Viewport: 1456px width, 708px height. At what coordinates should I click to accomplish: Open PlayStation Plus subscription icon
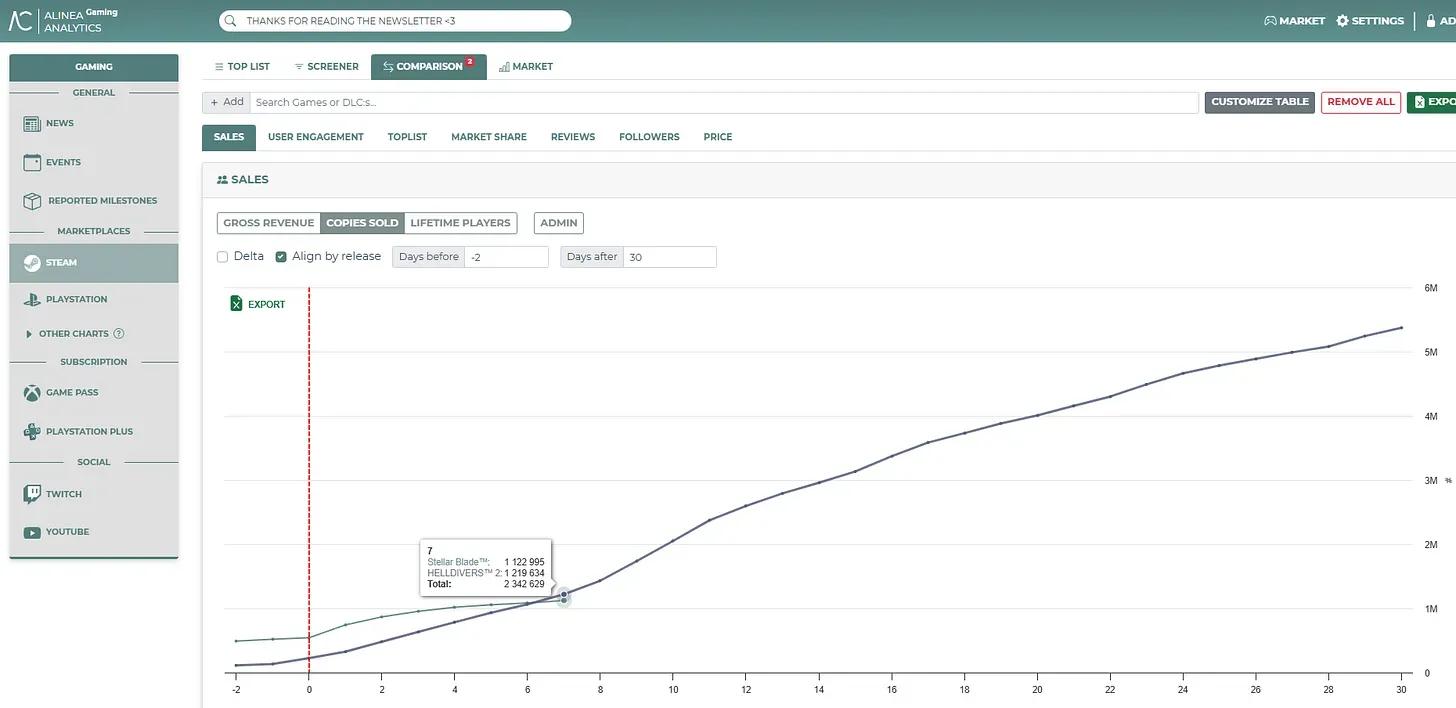[32, 432]
